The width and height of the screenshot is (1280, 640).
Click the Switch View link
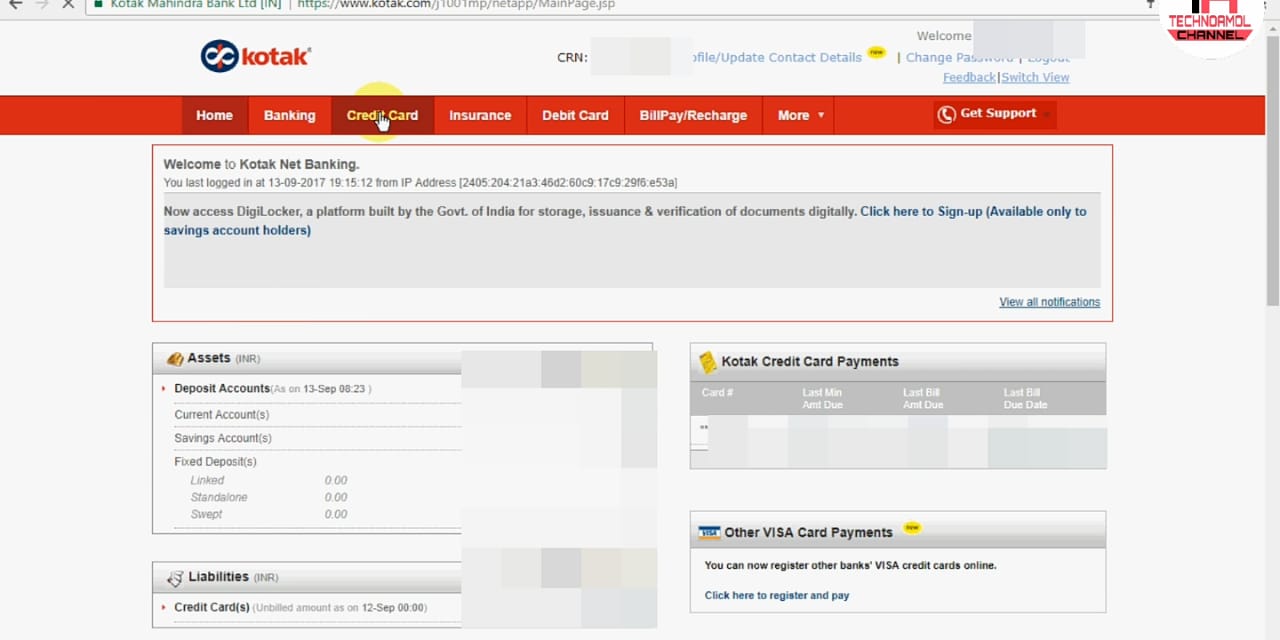point(1035,77)
